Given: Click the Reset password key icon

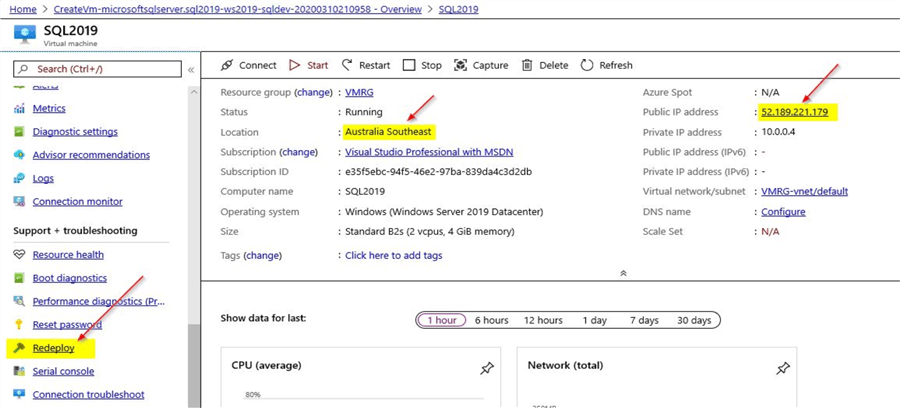Looking at the screenshot, I should tap(20, 325).
